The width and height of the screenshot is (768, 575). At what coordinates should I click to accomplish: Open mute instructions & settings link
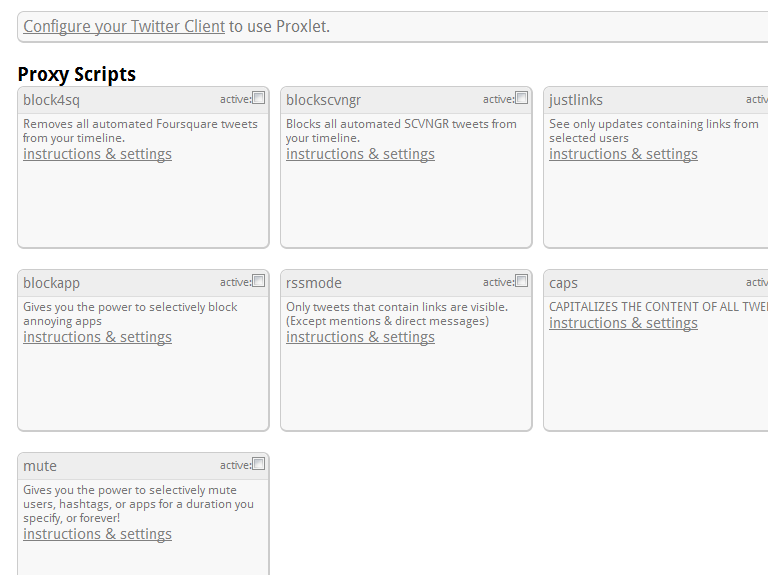(97, 534)
